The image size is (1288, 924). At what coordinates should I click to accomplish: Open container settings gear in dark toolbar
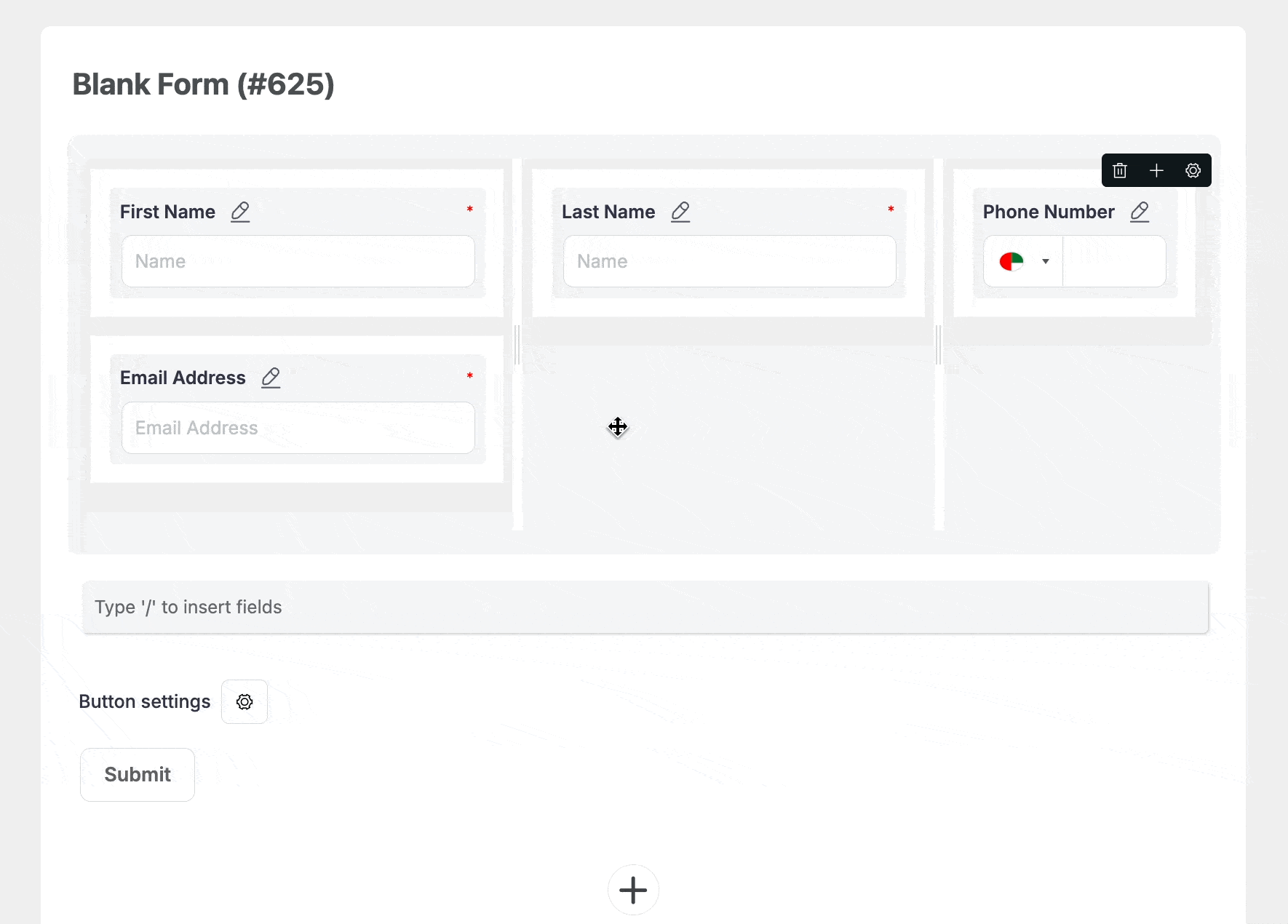pos(1193,170)
